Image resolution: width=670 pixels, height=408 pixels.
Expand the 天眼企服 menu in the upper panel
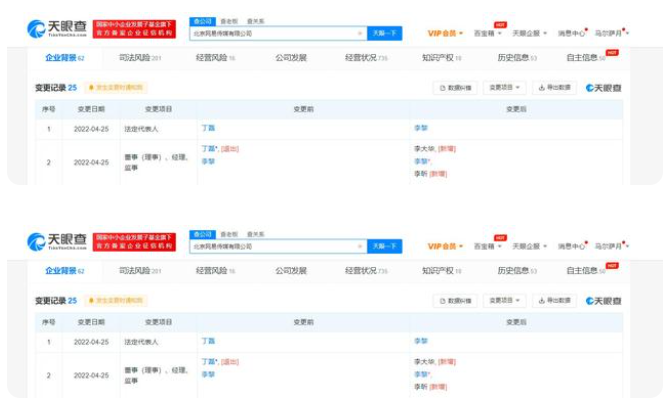pyautogui.click(x=529, y=33)
